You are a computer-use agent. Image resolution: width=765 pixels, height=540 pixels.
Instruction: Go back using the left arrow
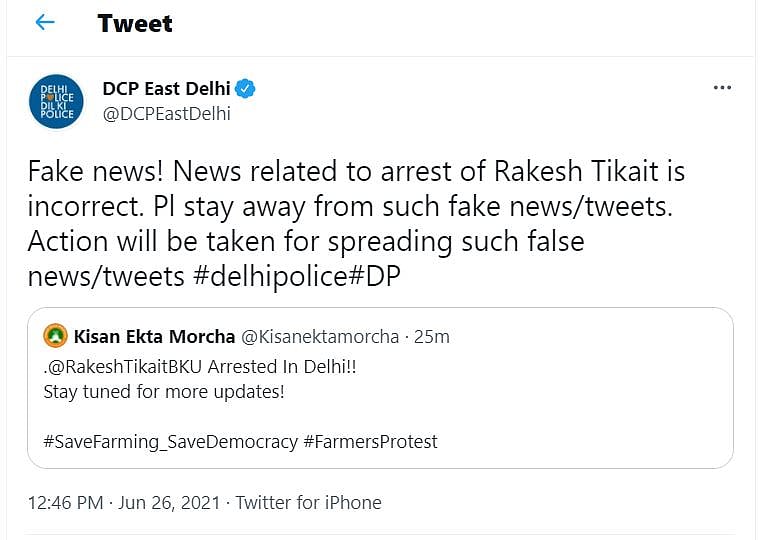(45, 23)
